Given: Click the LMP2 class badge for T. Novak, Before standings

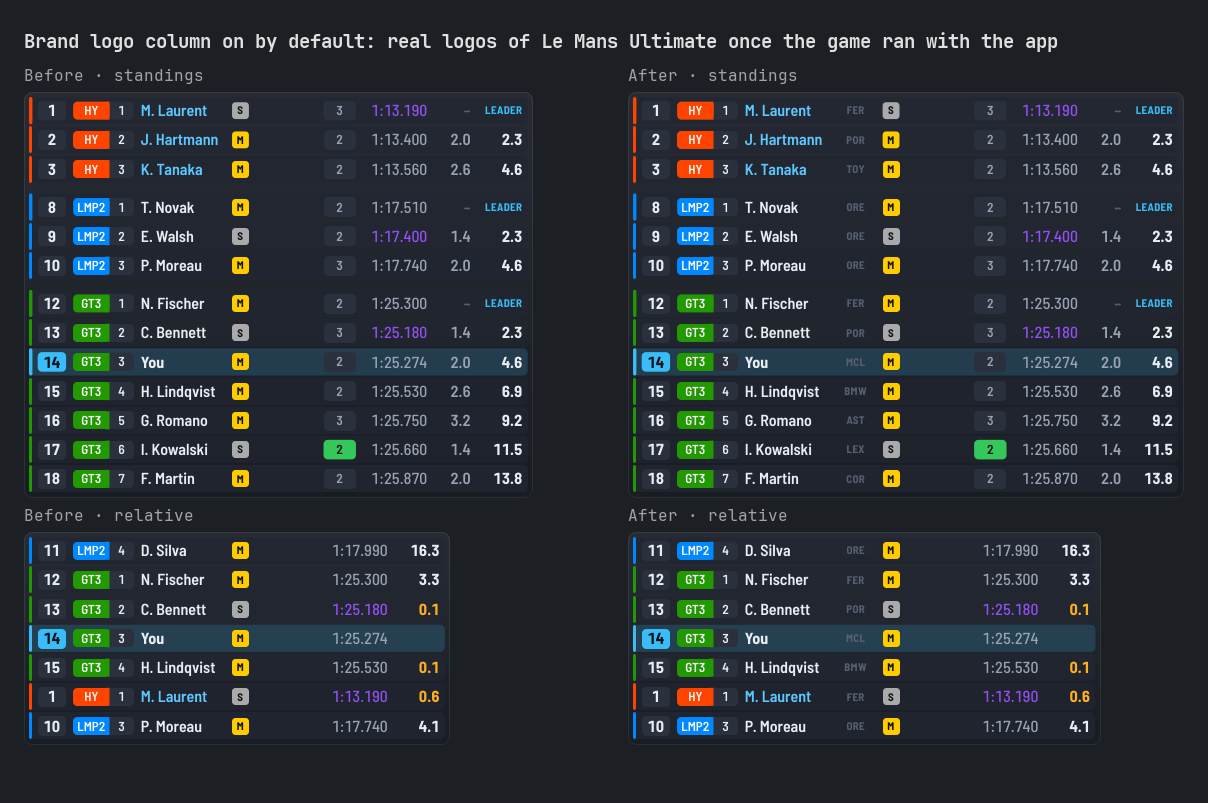Looking at the screenshot, I should pos(91,208).
